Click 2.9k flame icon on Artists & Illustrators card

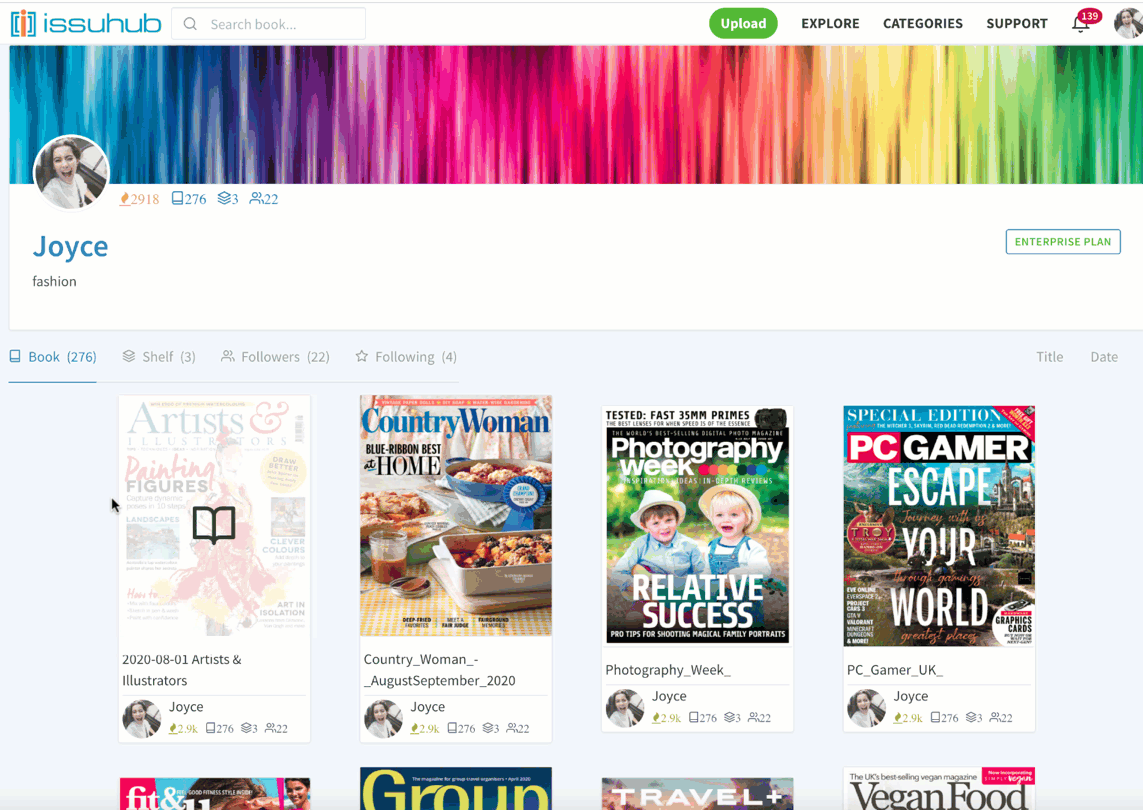click(x=173, y=728)
